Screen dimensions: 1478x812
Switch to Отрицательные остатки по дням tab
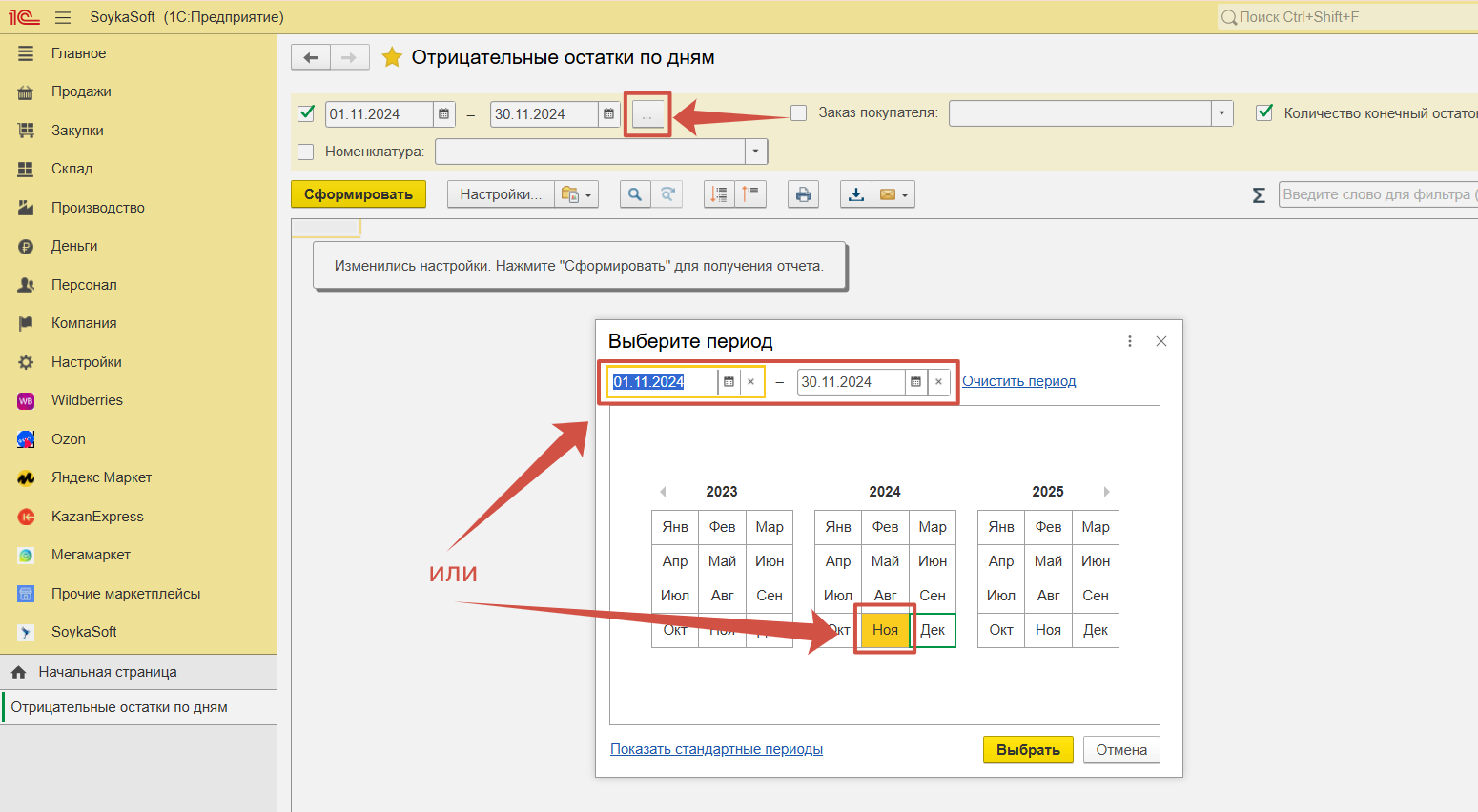click(139, 707)
